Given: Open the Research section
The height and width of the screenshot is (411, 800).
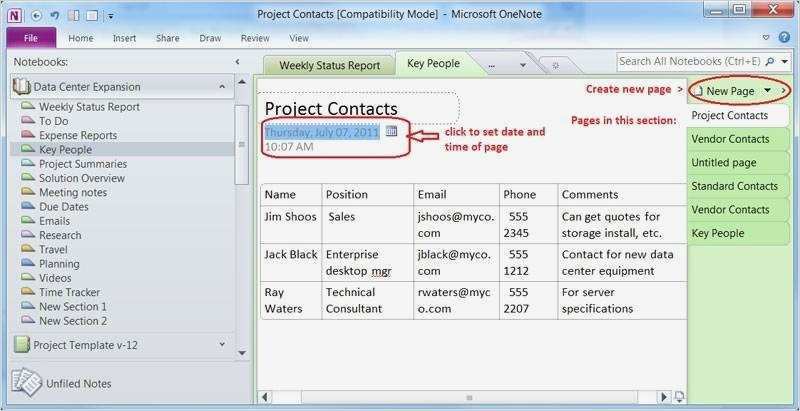Looking at the screenshot, I should 60,236.
